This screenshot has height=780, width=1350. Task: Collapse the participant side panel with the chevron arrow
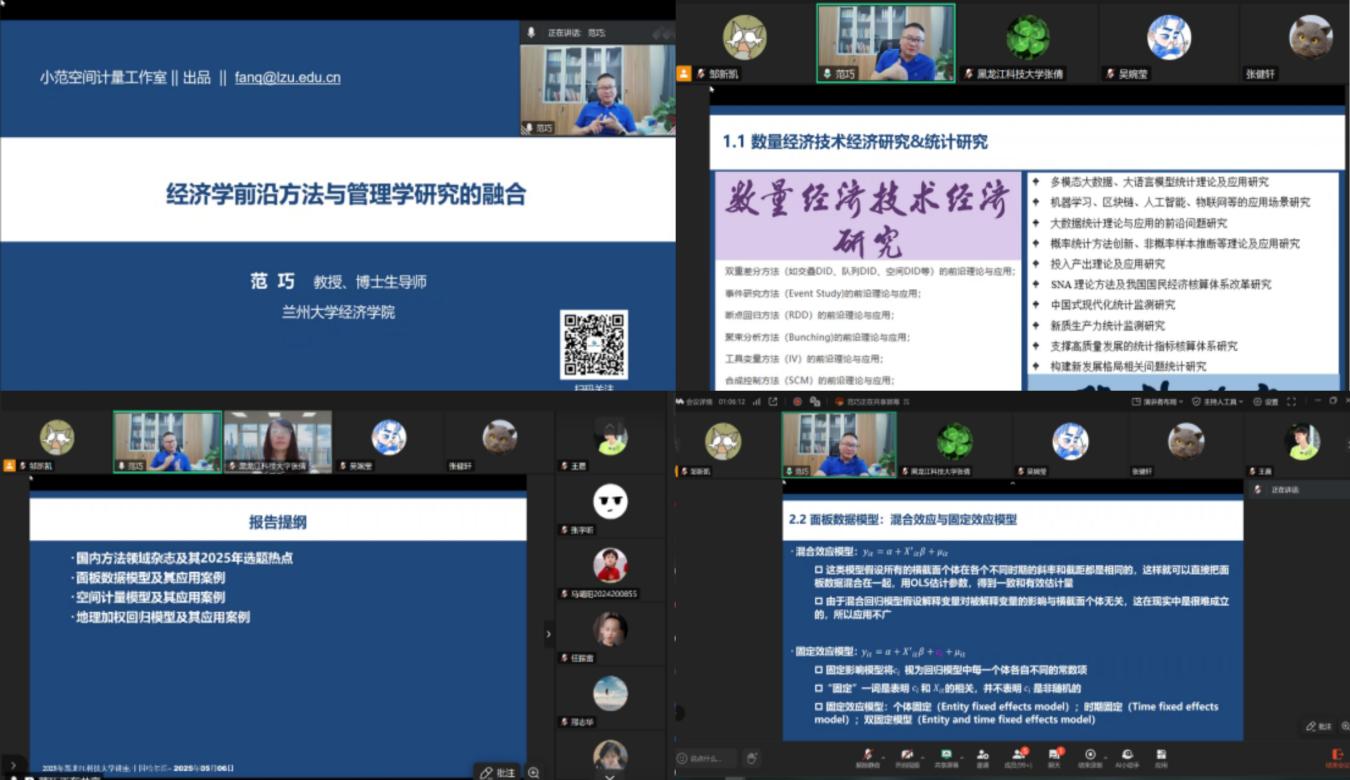click(x=548, y=634)
